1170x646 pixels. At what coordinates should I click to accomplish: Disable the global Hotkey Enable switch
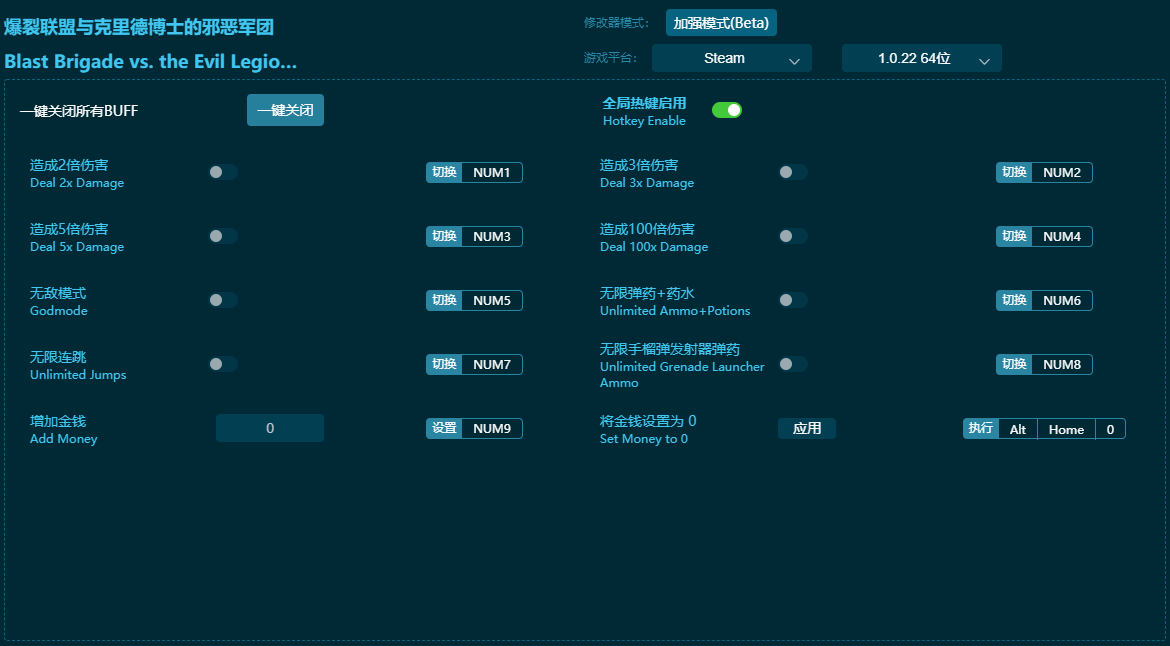727,110
